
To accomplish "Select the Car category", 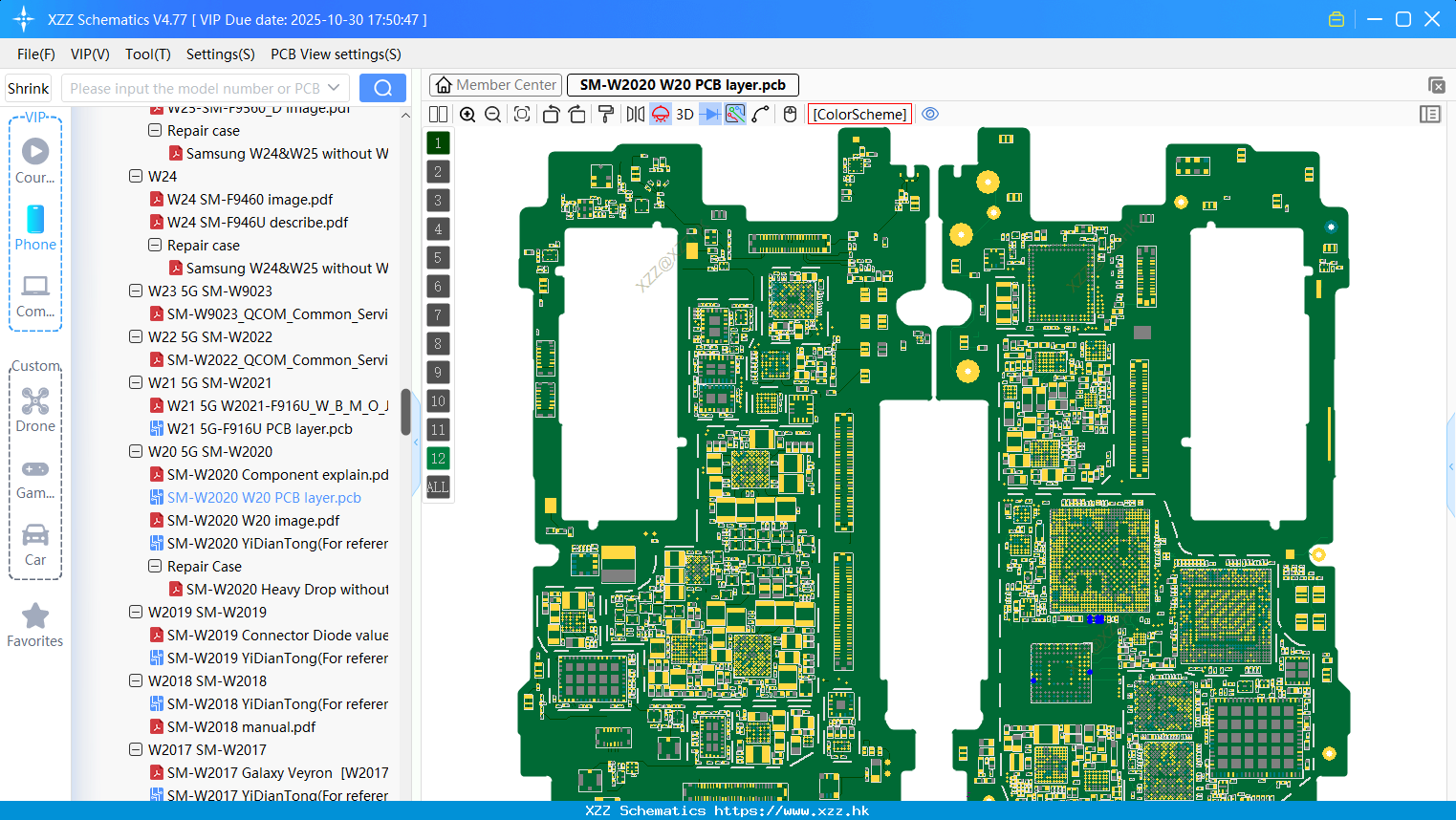I will 35,545.
